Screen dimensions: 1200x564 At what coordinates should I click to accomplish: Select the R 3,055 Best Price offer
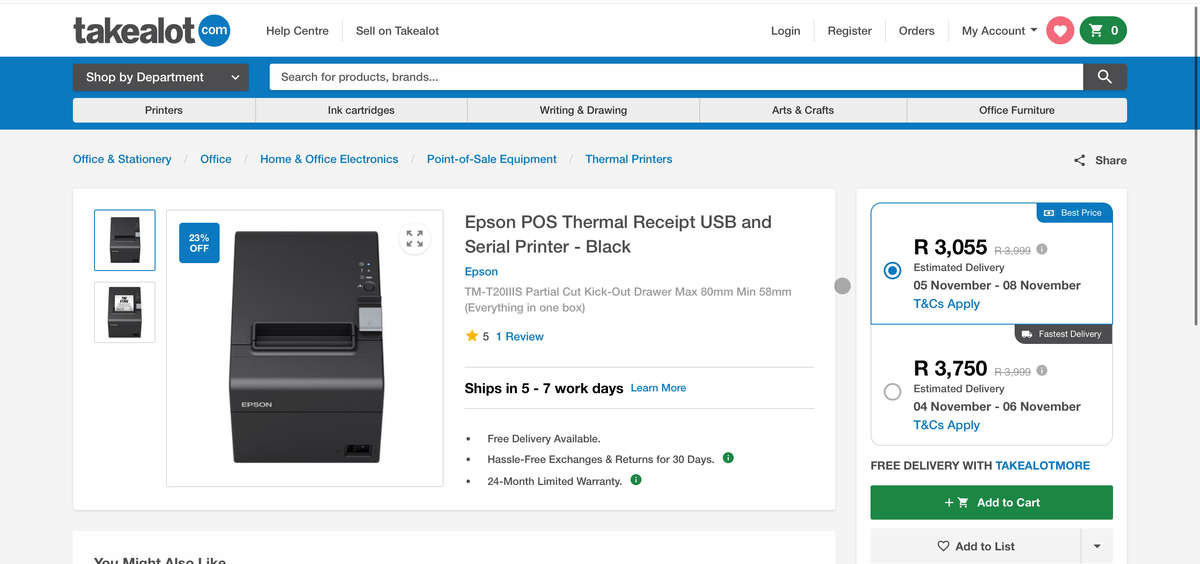click(x=893, y=270)
